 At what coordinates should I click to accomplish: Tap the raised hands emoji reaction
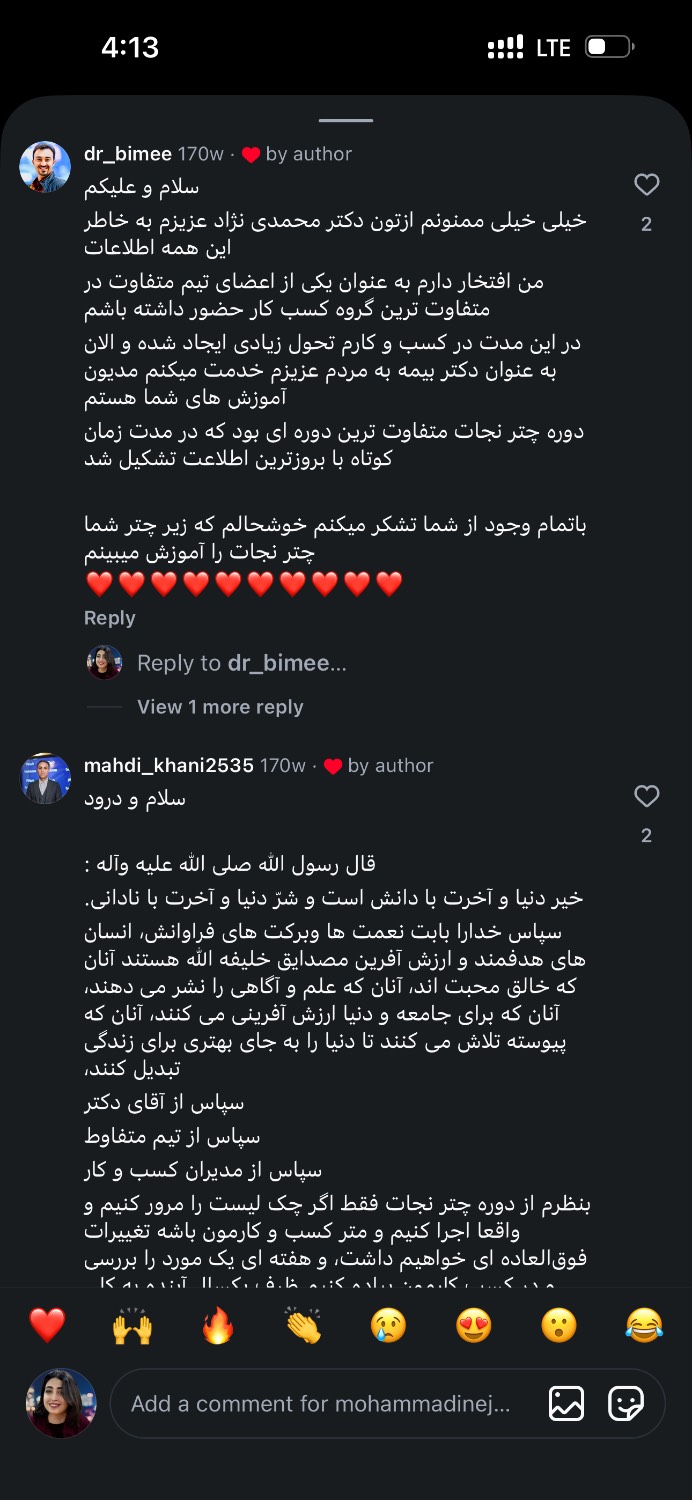tap(132, 1325)
